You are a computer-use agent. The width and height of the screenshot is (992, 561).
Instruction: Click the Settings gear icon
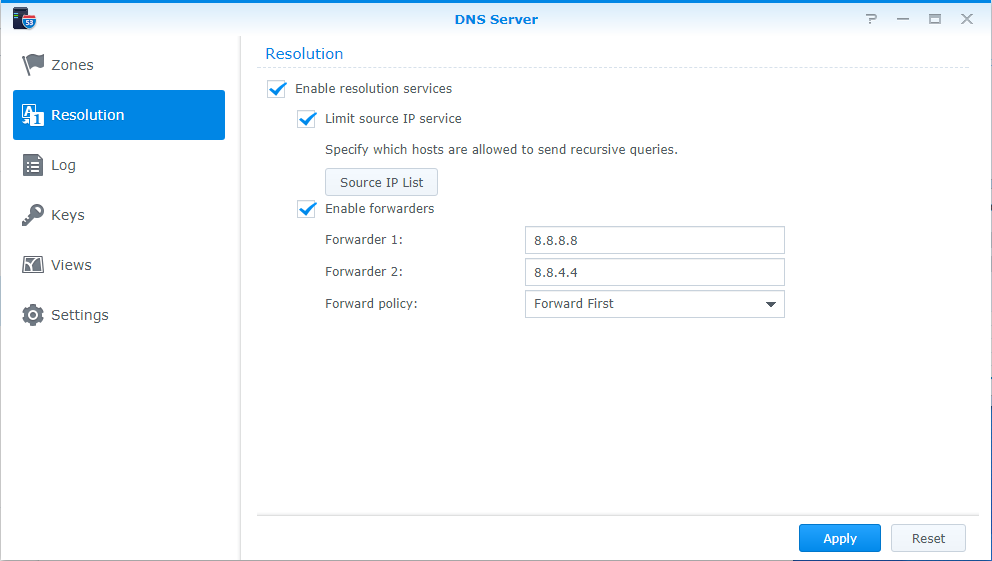coord(33,314)
